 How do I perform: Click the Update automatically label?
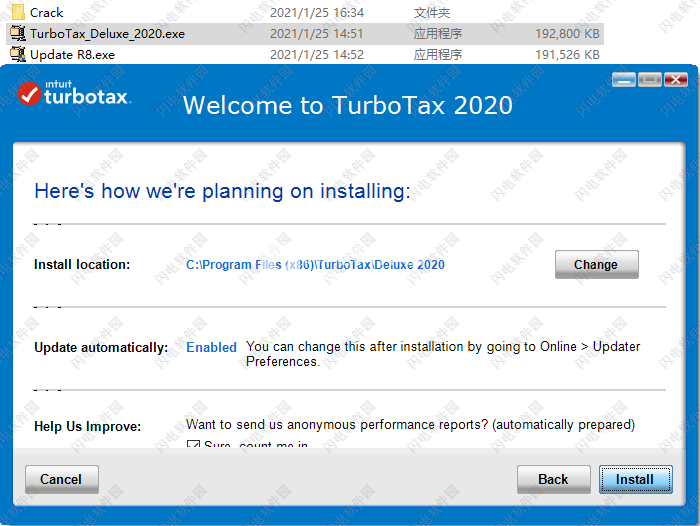tap(101, 348)
